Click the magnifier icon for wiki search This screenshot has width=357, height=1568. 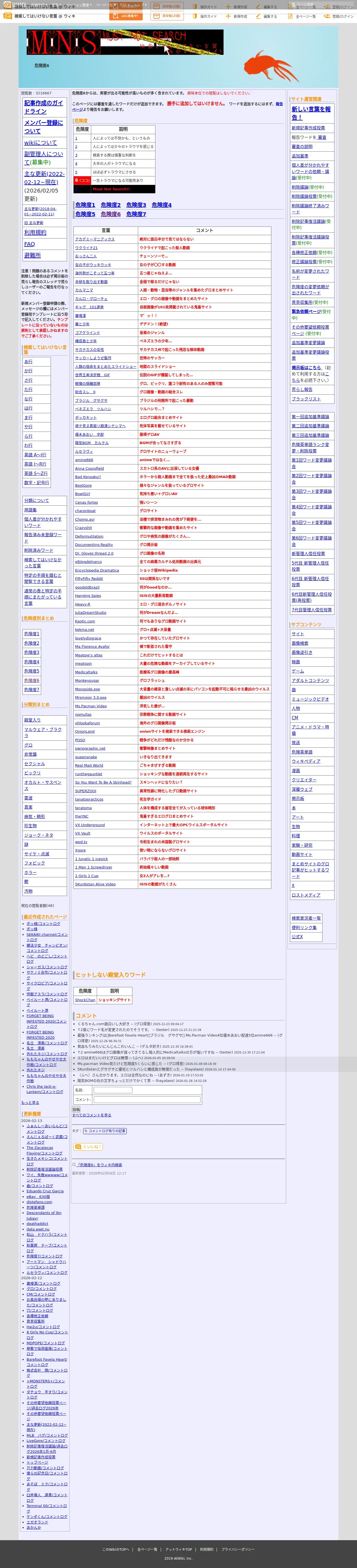pyautogui.click(x=74, y=1165)
